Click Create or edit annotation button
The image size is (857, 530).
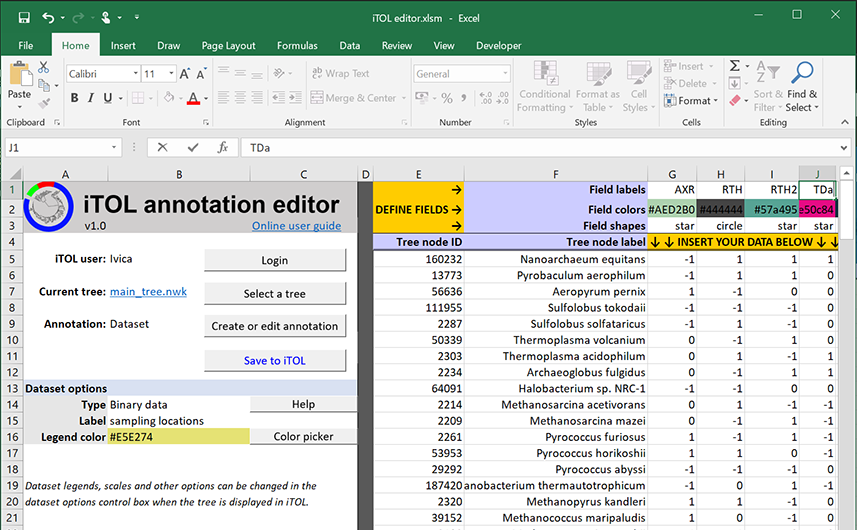275,326
